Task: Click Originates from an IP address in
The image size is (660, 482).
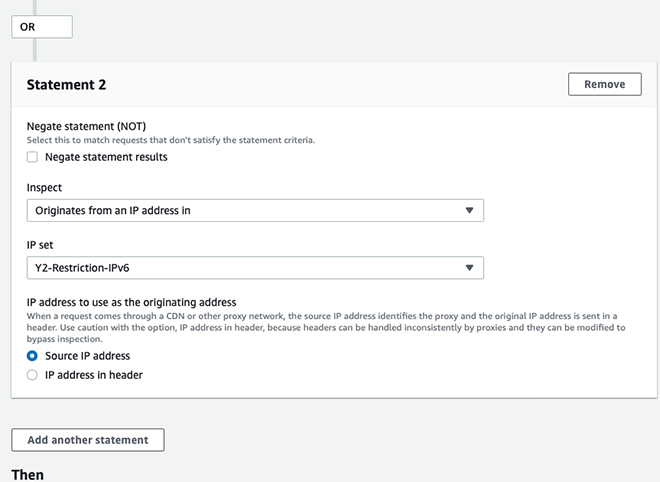Action: pyautogui.click(x=113, y=210)
